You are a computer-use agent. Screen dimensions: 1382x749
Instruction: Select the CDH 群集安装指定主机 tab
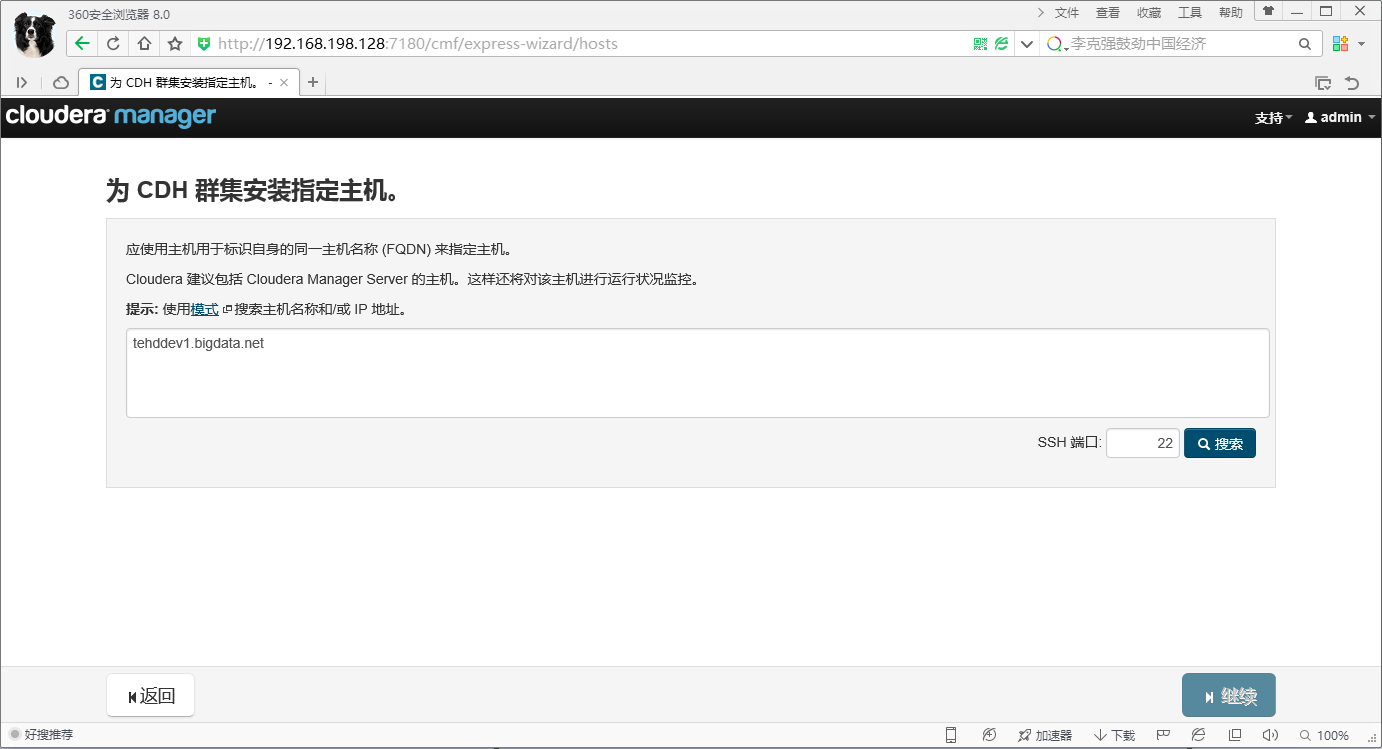[188, 83]
